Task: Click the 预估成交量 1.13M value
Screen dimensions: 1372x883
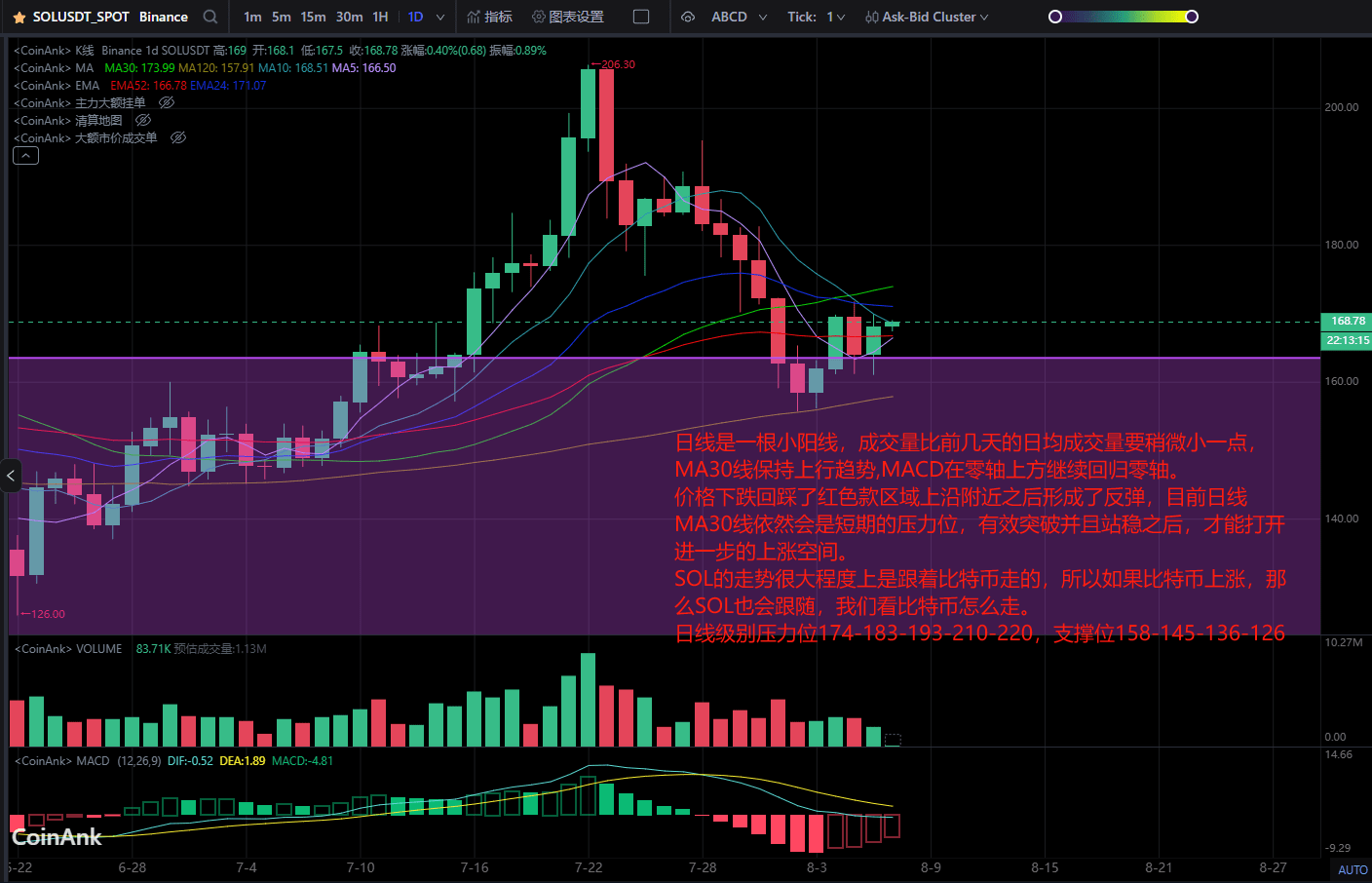Action: [x=220, y=649]
